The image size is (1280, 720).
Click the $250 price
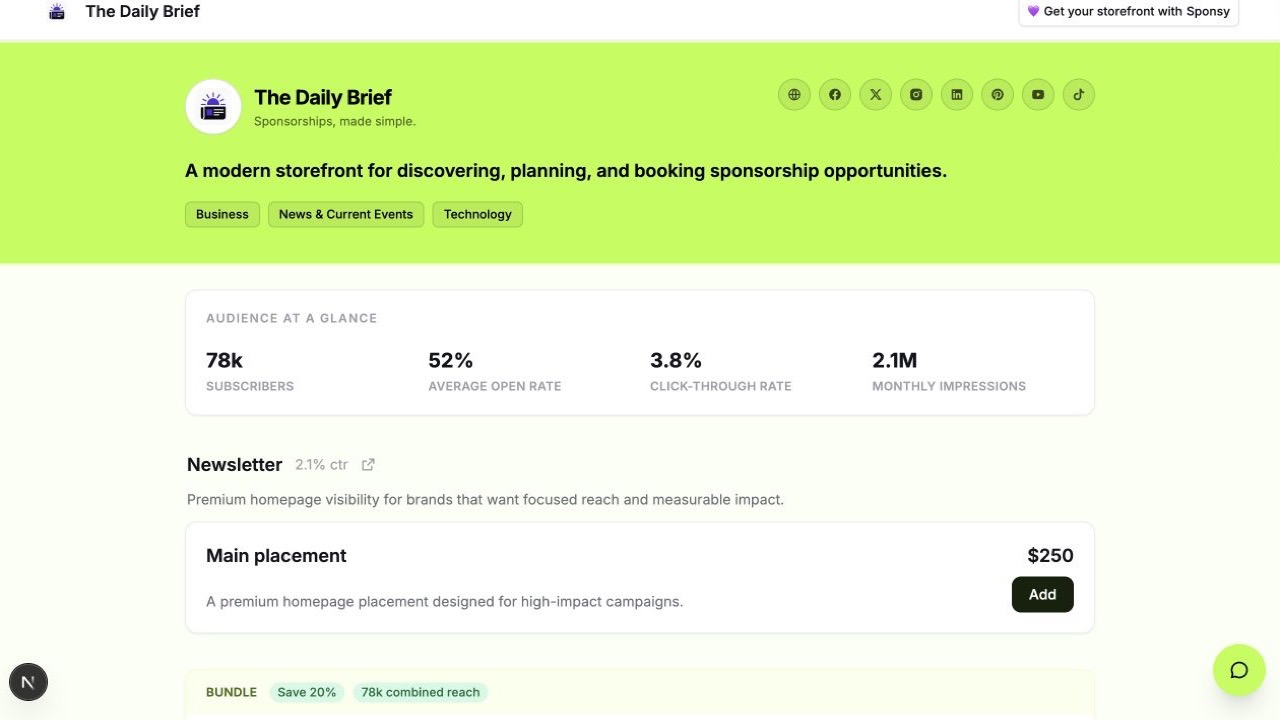click(x=1050, y=556)
